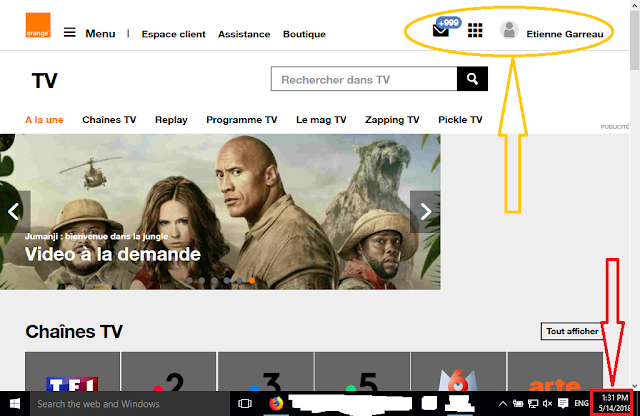Select the Programme TV tab
The height and width of the screenshot is (416, 640).
coord(242,120)
